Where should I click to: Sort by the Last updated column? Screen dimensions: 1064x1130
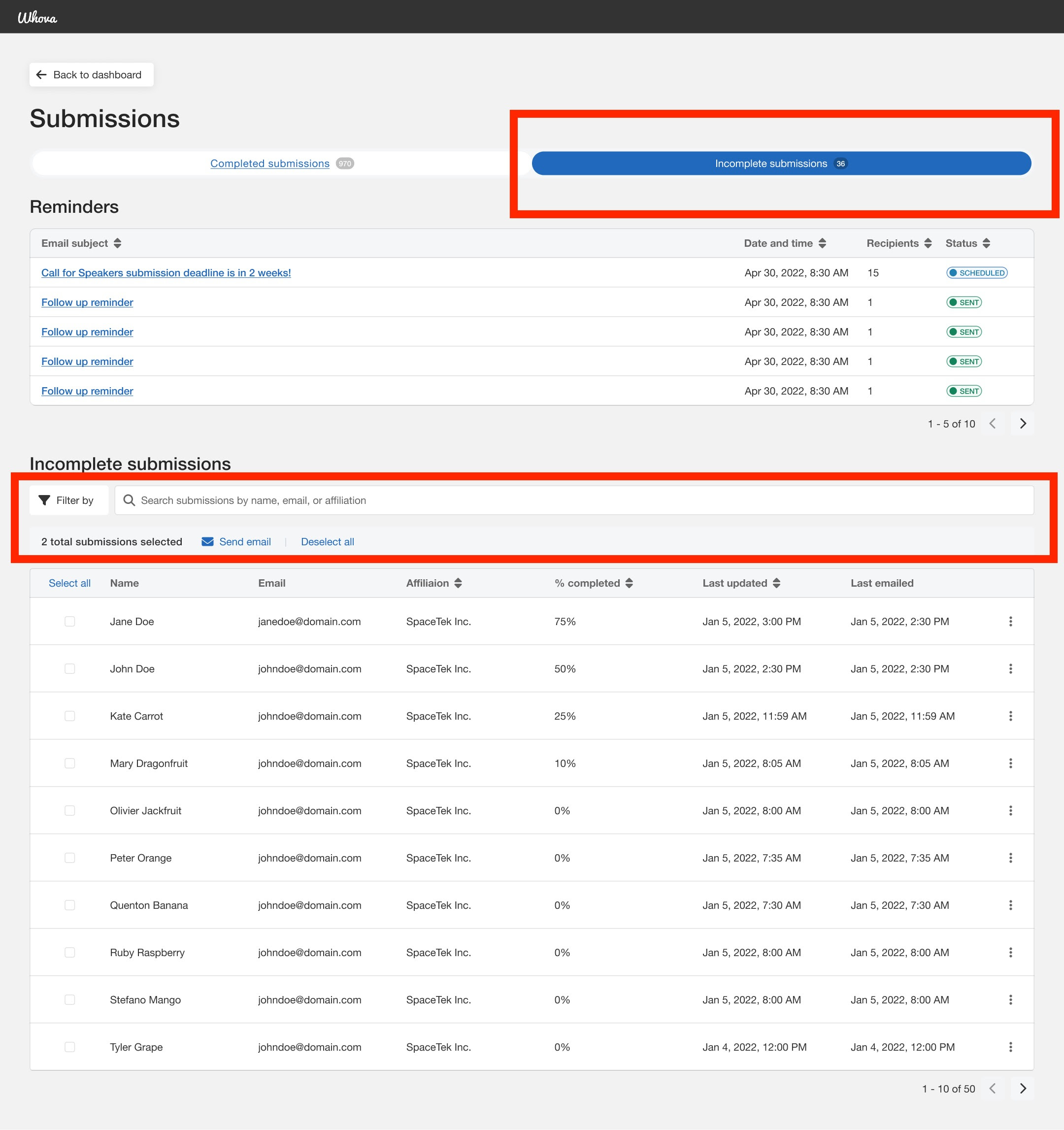point(777,583)
